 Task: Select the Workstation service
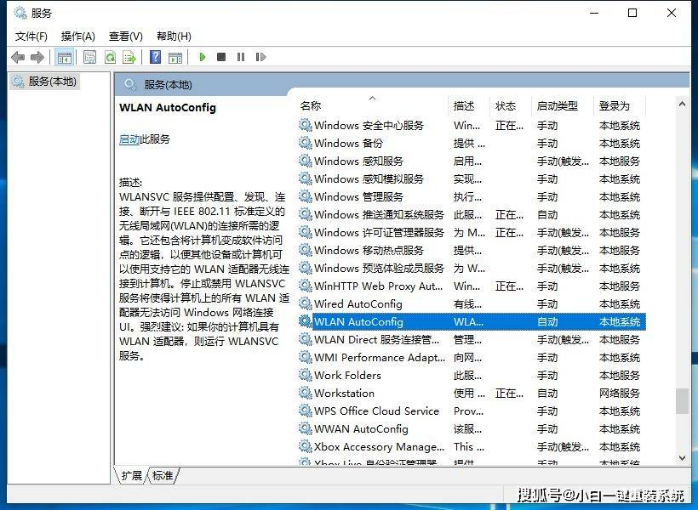coord(471,393)
